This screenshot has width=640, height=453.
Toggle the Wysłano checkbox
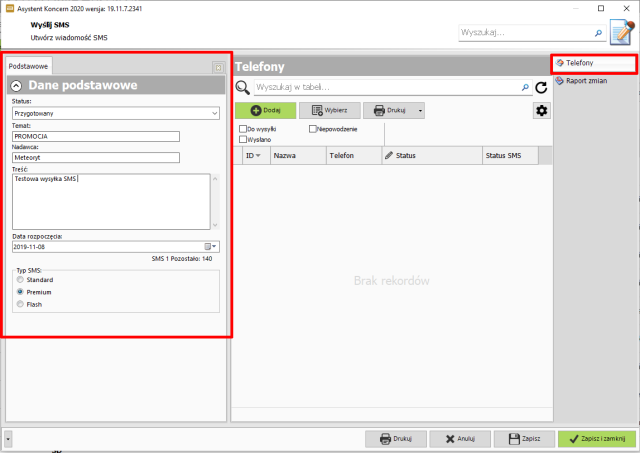point(243,140)
